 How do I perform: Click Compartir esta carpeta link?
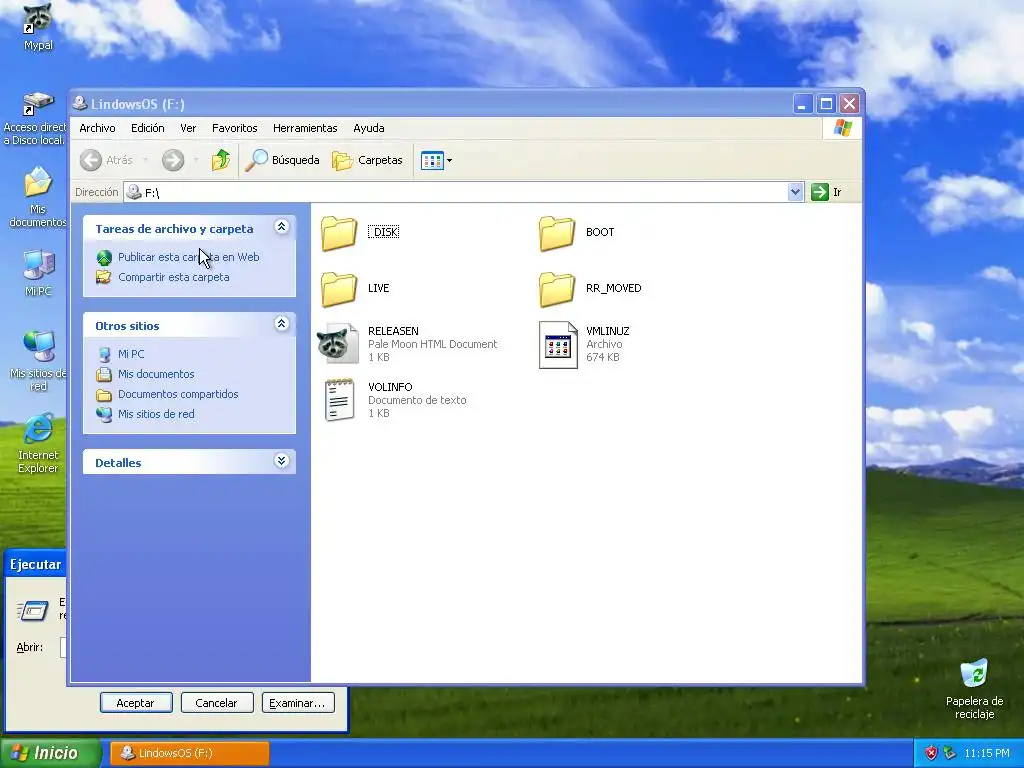(174, 278)
